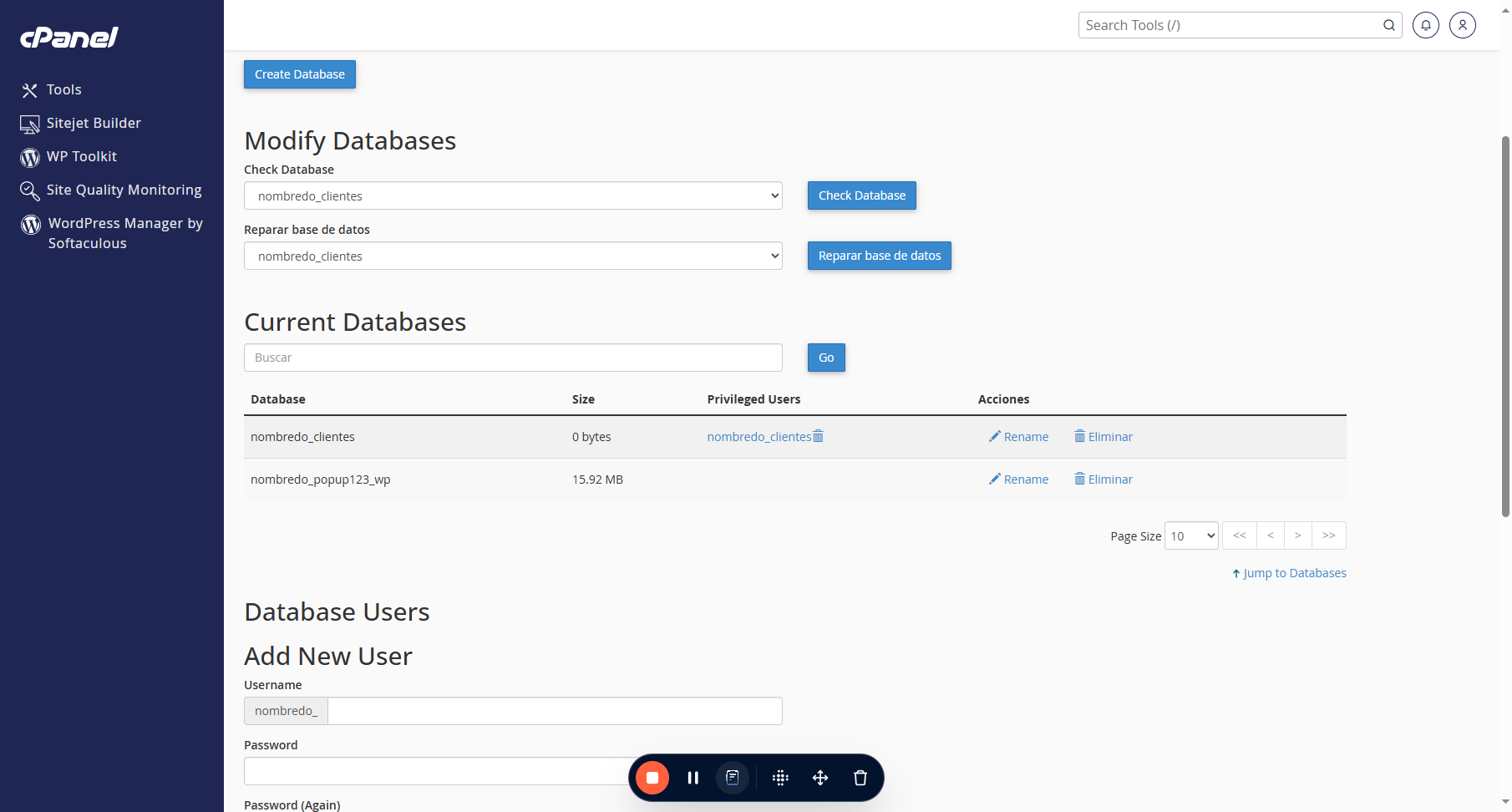Screen dimensions: 1512x812
Task: Click the Size column header
Action: click(x=583, y=398)
